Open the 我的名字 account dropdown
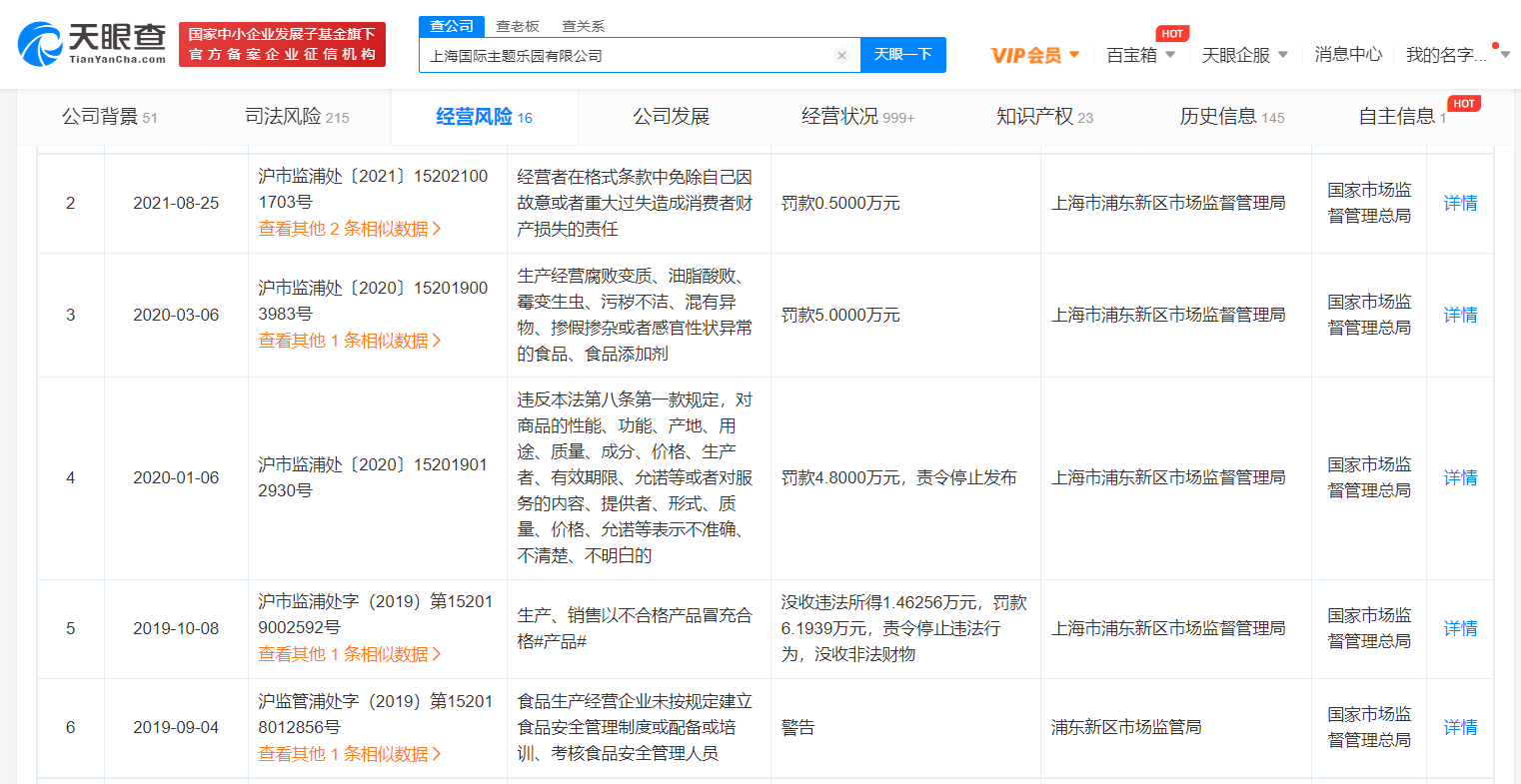Viewport: 1521px width, 784px height. click(1457, 55)
